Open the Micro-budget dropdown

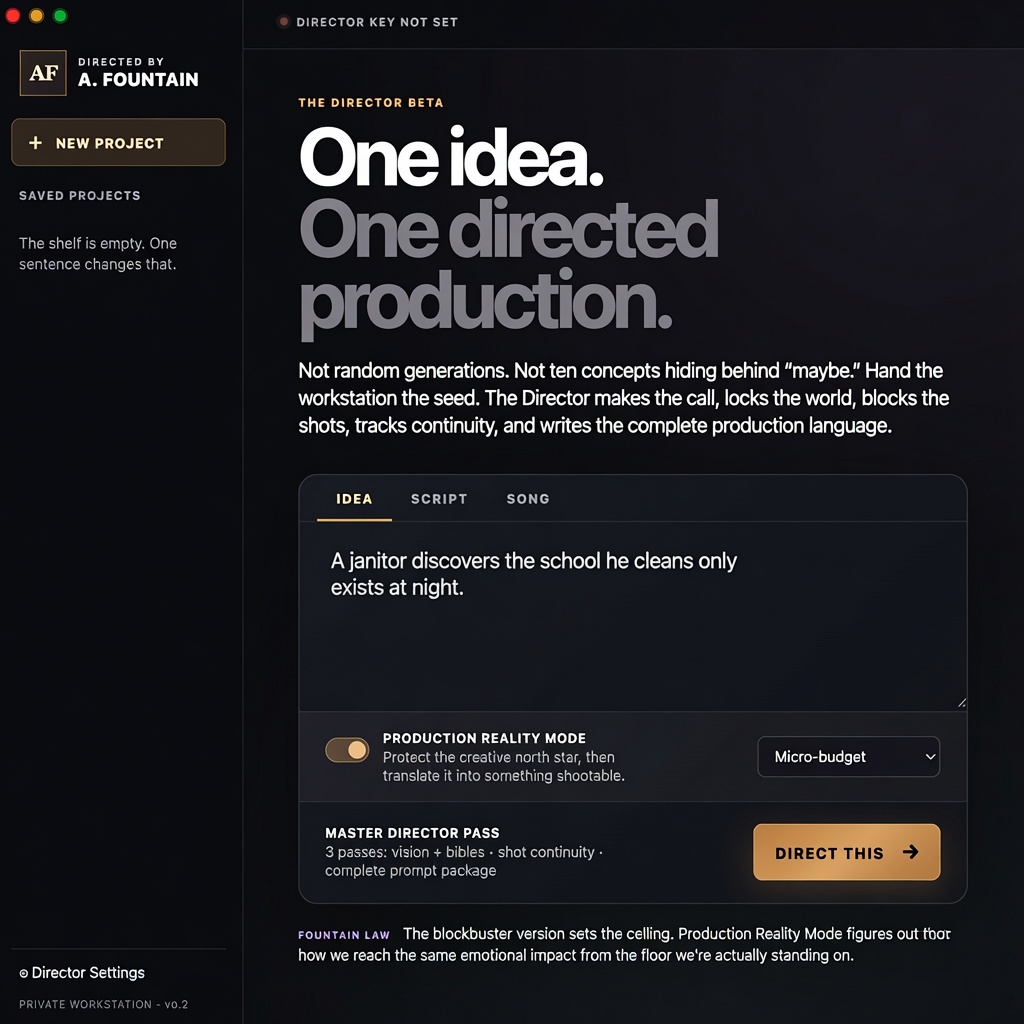[x=848, y=756]
